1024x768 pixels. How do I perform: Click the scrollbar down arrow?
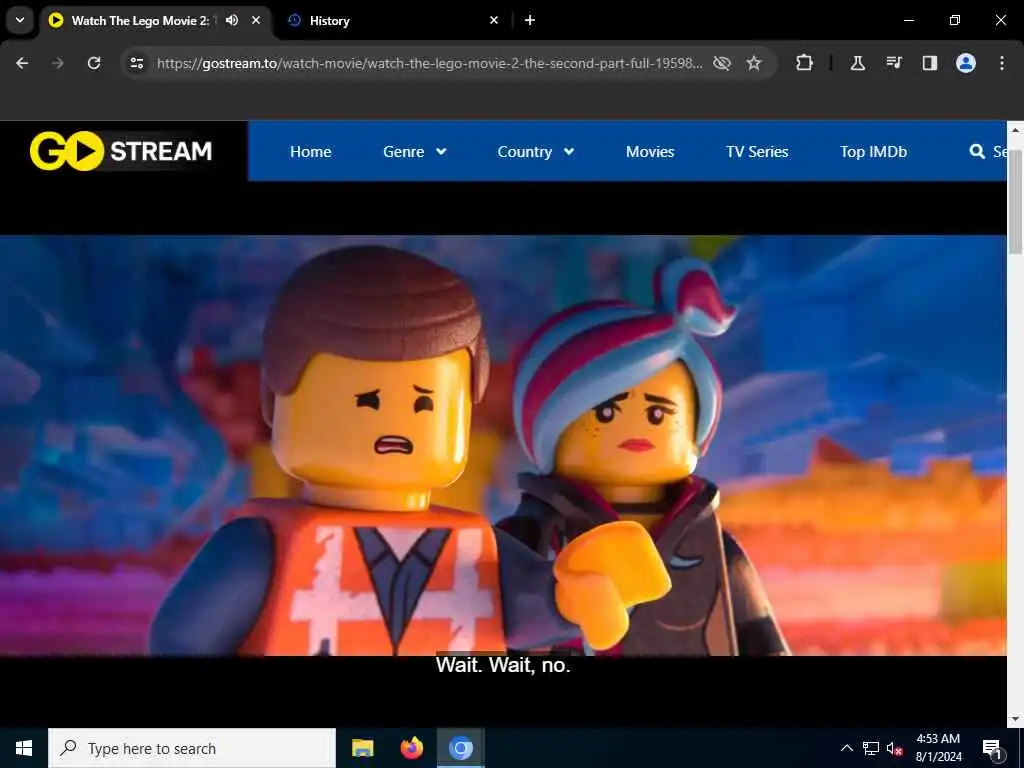(x=1016, y=718)
